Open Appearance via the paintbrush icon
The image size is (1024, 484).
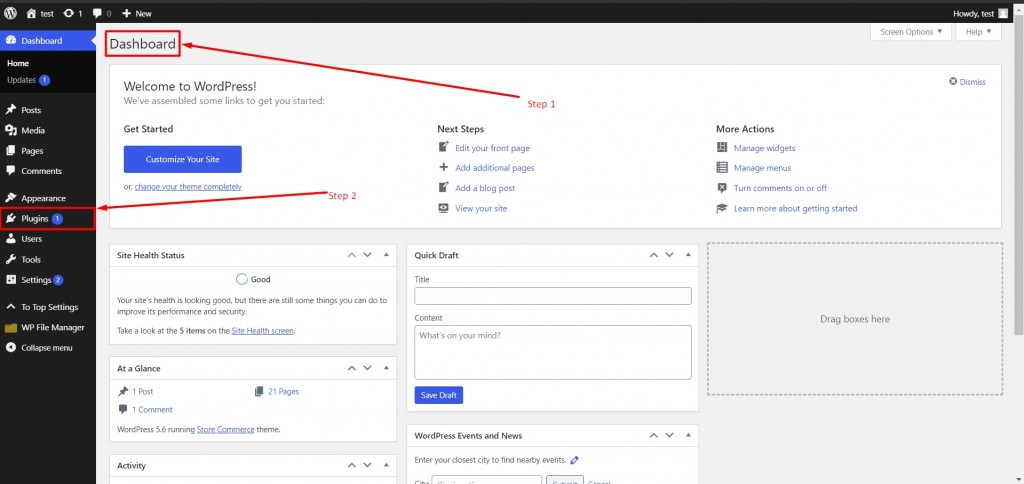[10, 198]
